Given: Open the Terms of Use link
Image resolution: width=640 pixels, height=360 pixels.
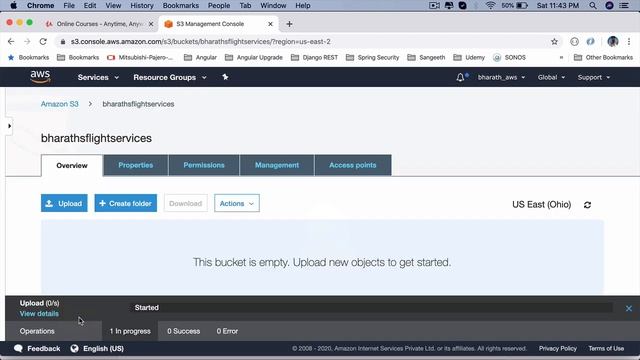Looking at the screenshot, I should (x=606, y=349).
